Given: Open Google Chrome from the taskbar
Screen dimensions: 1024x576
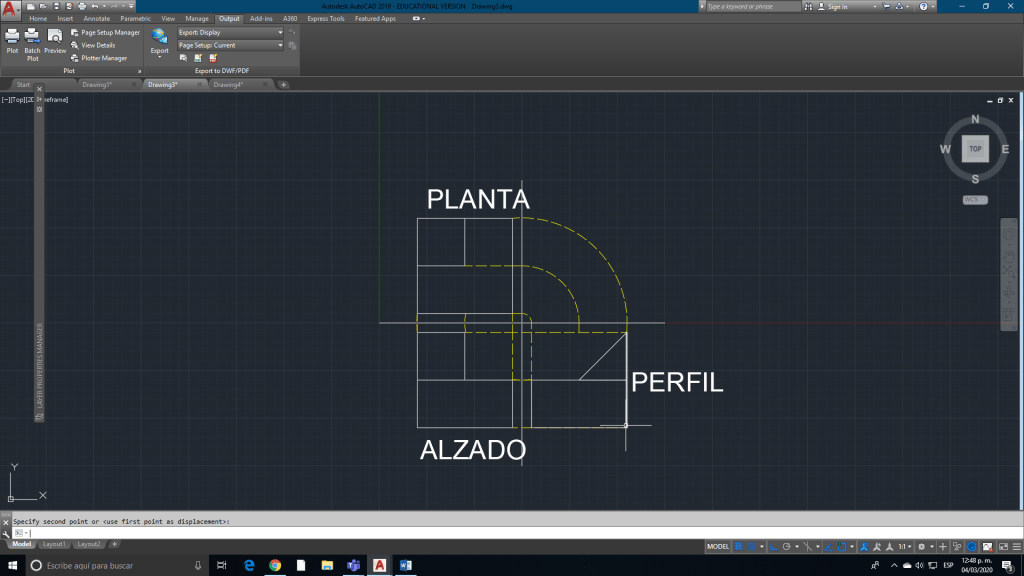Looking at the screenshot, I should (x=275, y=566).
